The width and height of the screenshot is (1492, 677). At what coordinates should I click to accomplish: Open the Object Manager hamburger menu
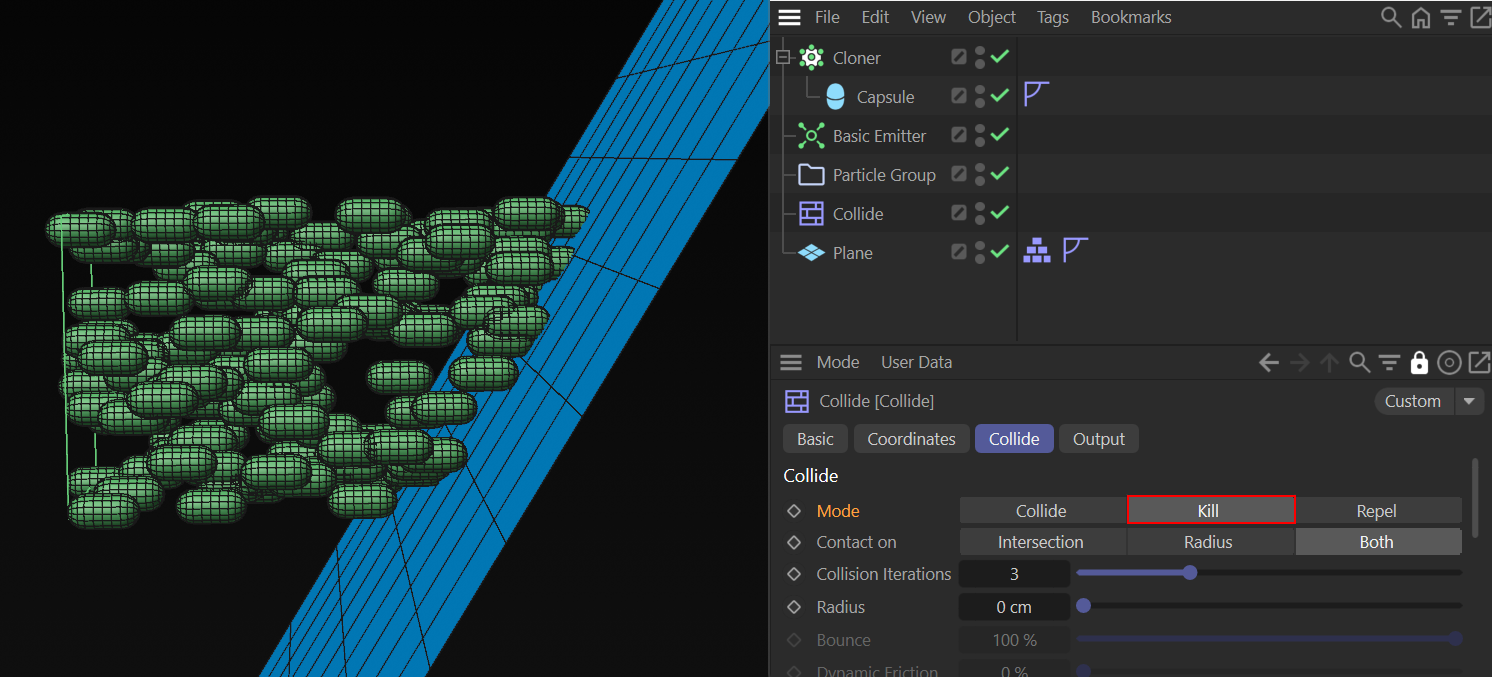click(x=790, y=17)
